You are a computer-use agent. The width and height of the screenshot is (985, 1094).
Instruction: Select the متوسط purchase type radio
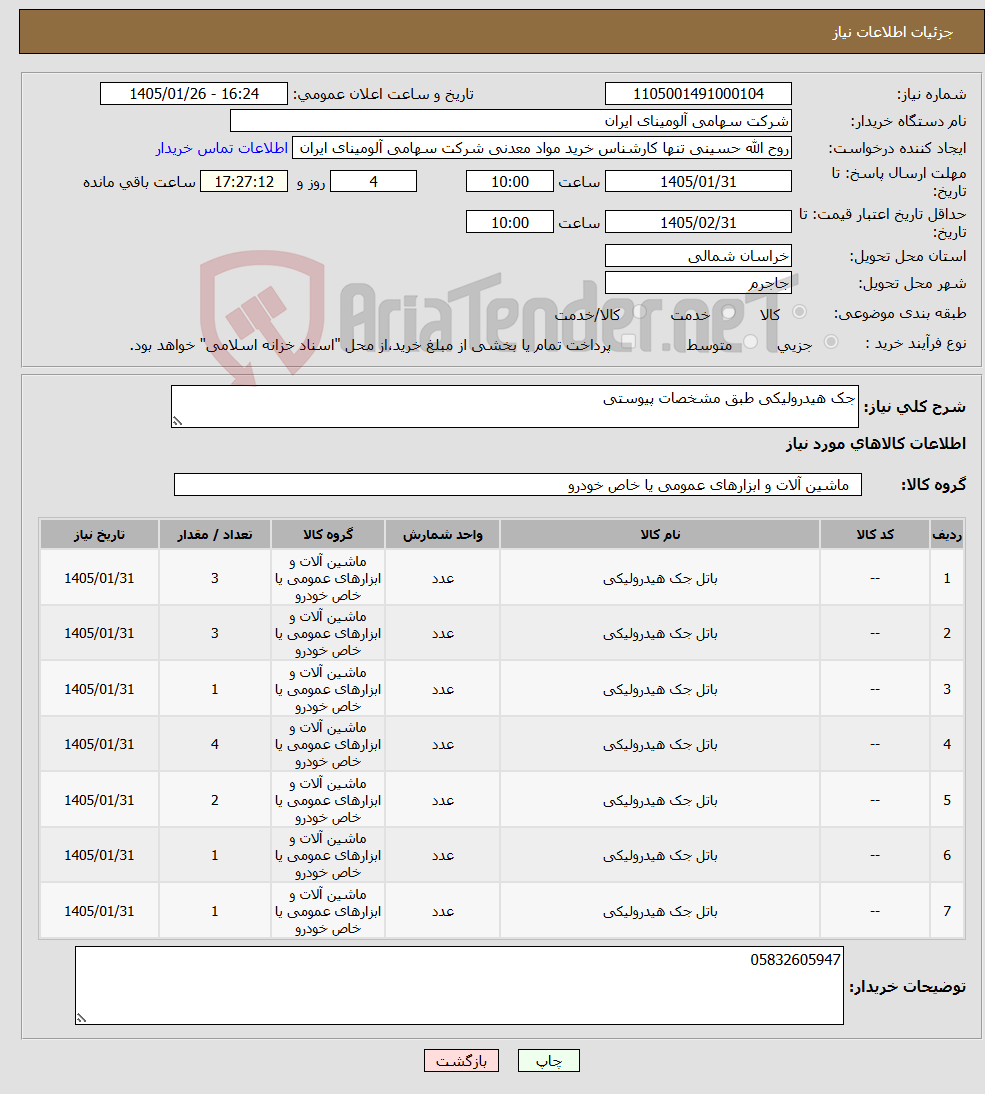coord(751,342)
